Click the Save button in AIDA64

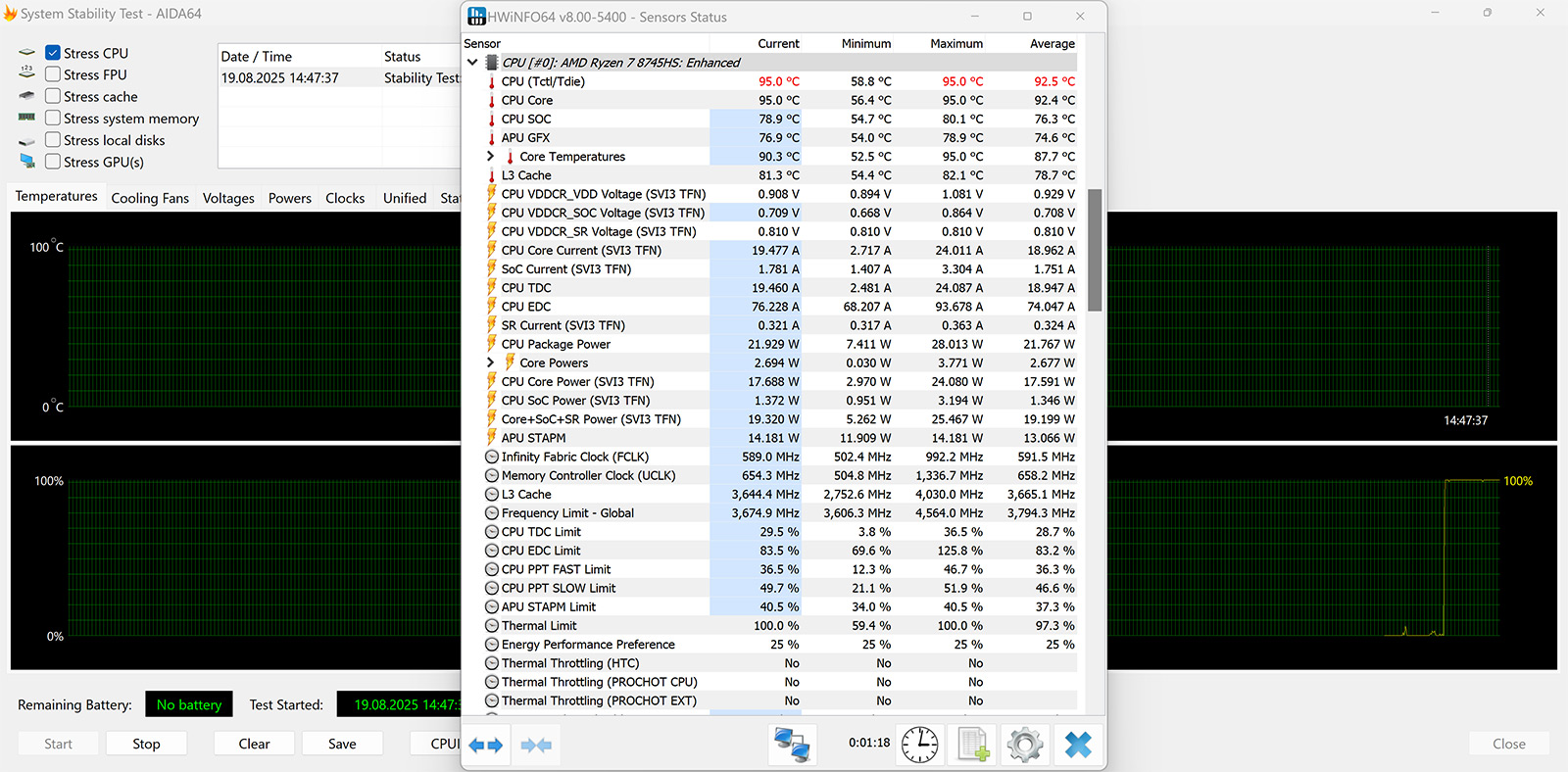(342, 744)
